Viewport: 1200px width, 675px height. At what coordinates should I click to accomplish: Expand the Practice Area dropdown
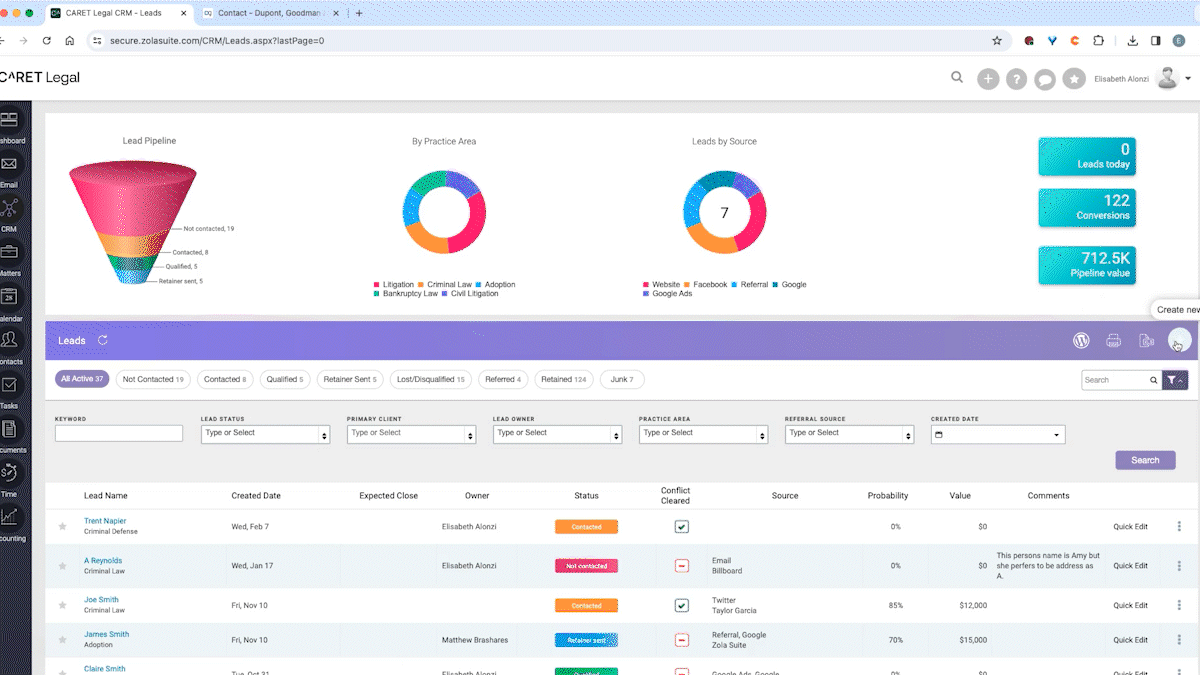[703, 434]
